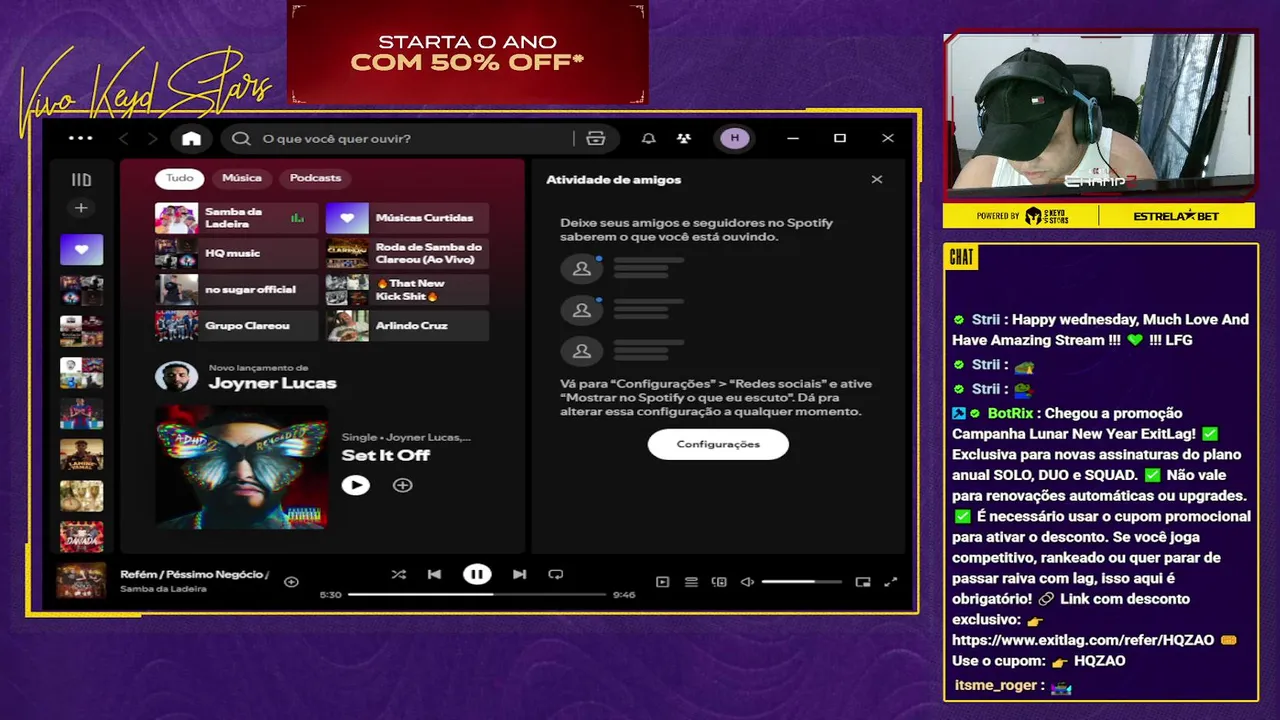Open the profile avatar H menu
Image resolution: width=1280 pixels, height=720 pixels.
735,138
